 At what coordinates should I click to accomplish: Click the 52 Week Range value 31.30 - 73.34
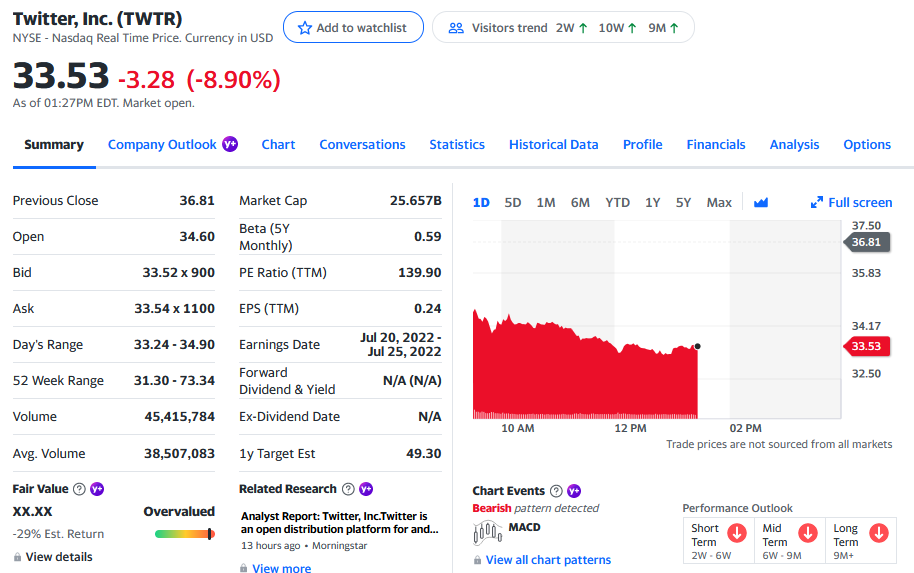174,381
